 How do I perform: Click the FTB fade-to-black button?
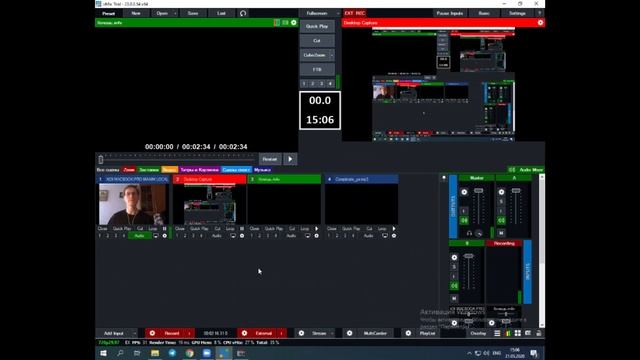coord(317,69)
